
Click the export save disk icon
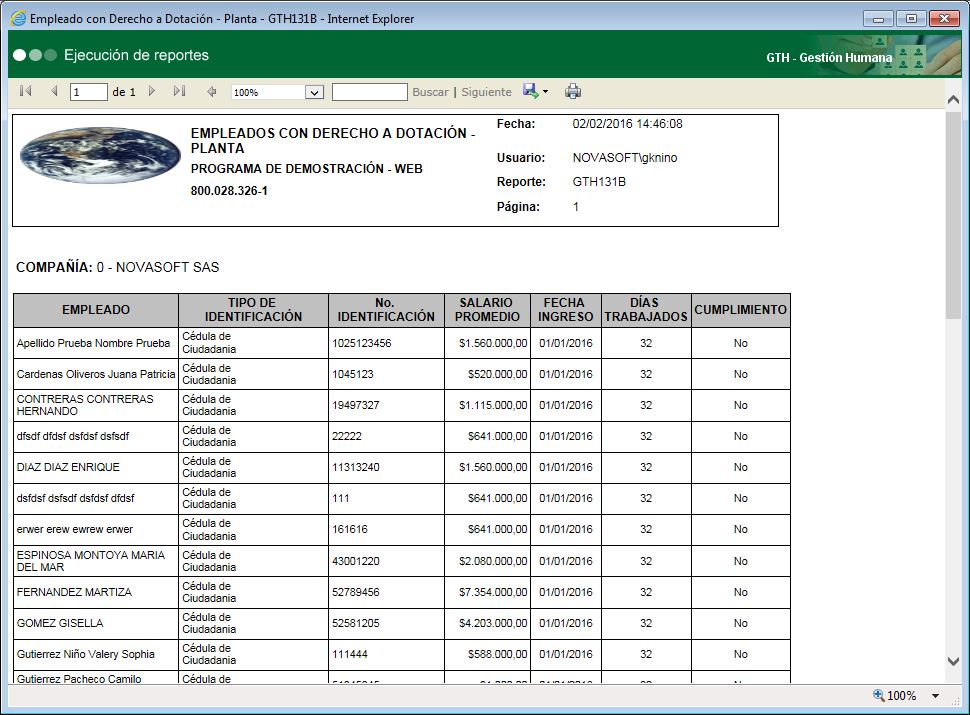tap(530, 91)
